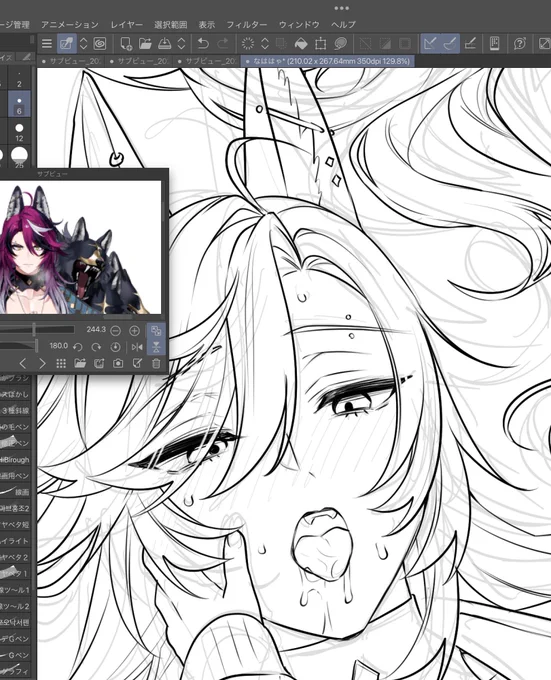Select brush size 25 preset

click(19, 157)
